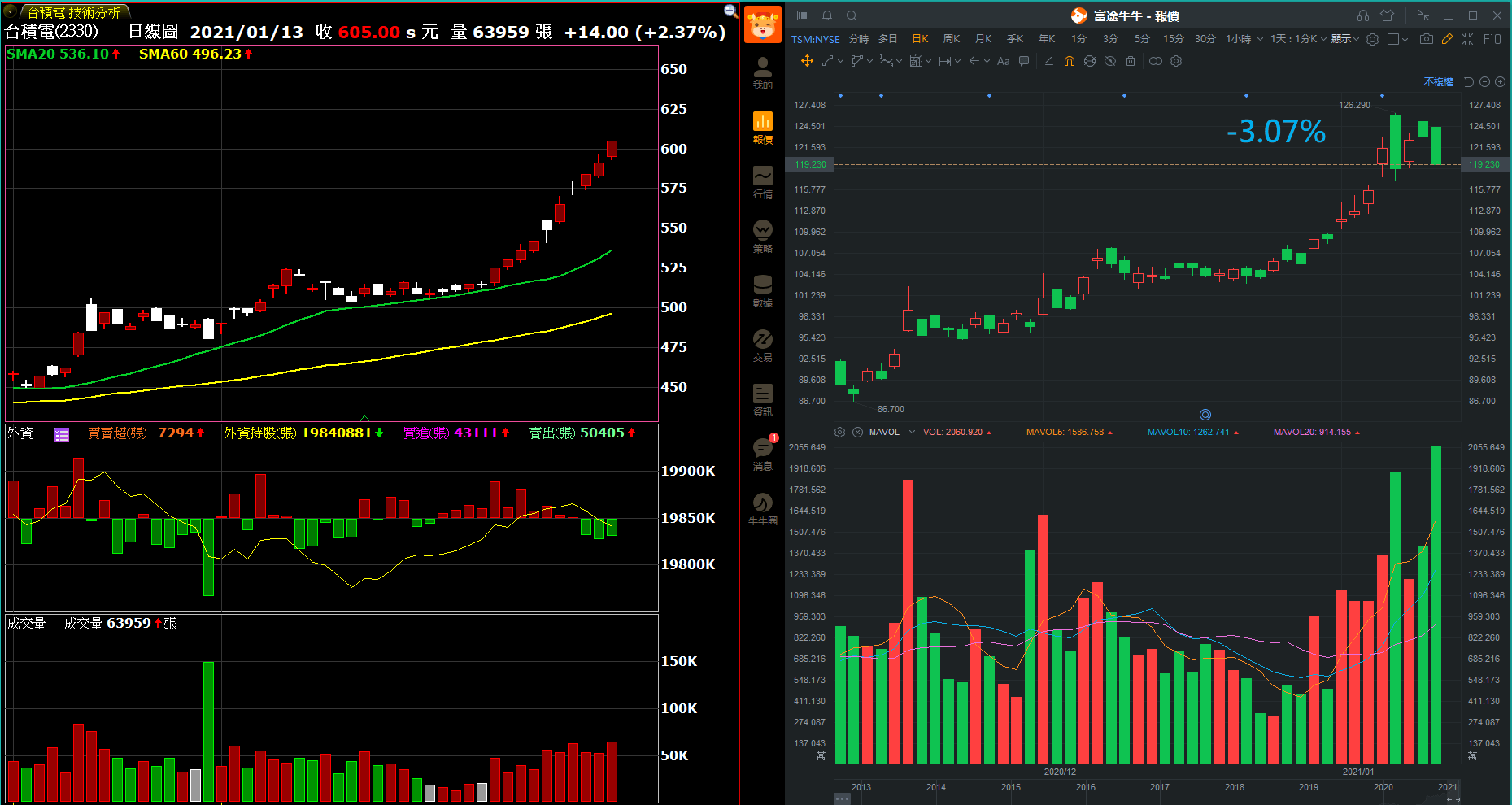This screenshot has width=1512, height=805.
Task: Open MAVOL indicator settings gear
Action: [x=840, y=432]
